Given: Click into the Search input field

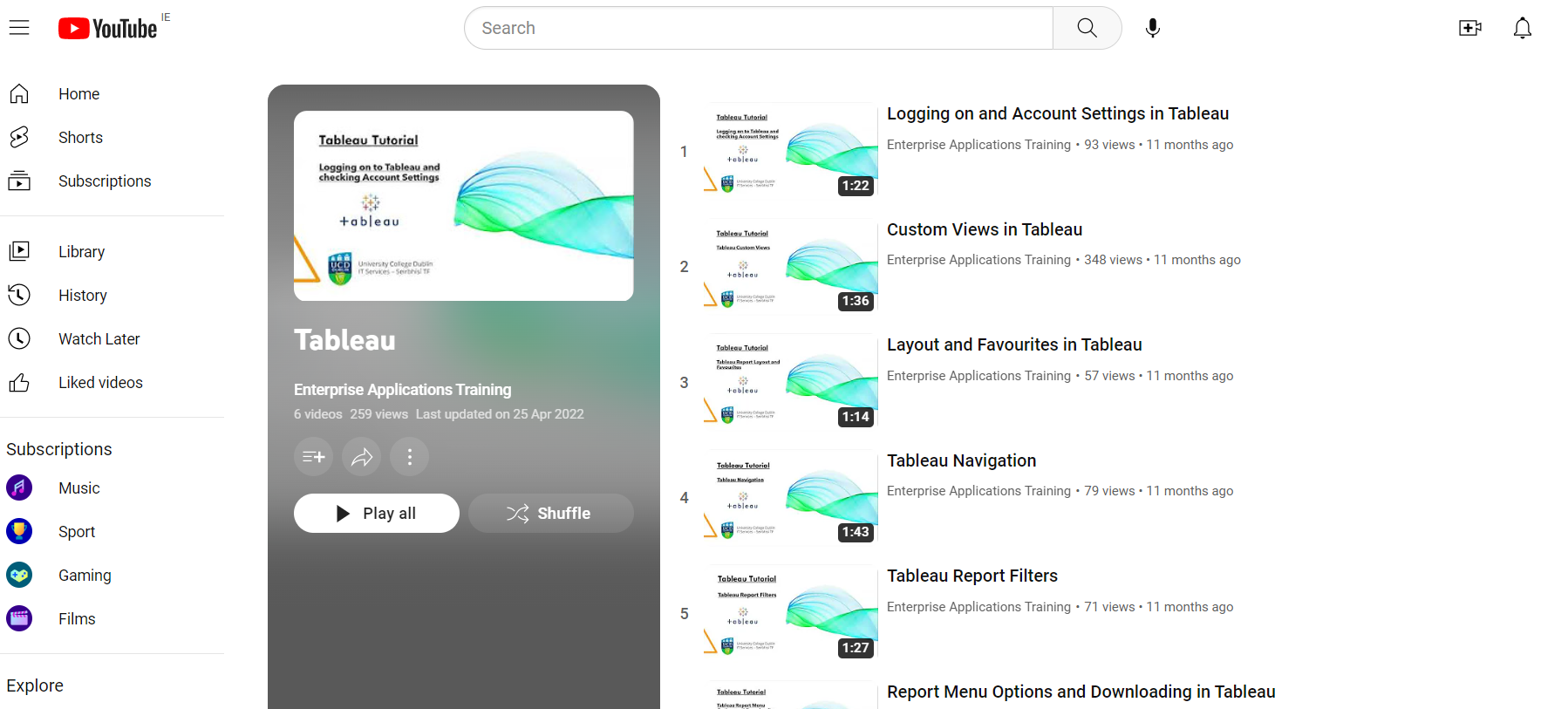Looking at the screenshot, I should (759, 28).
